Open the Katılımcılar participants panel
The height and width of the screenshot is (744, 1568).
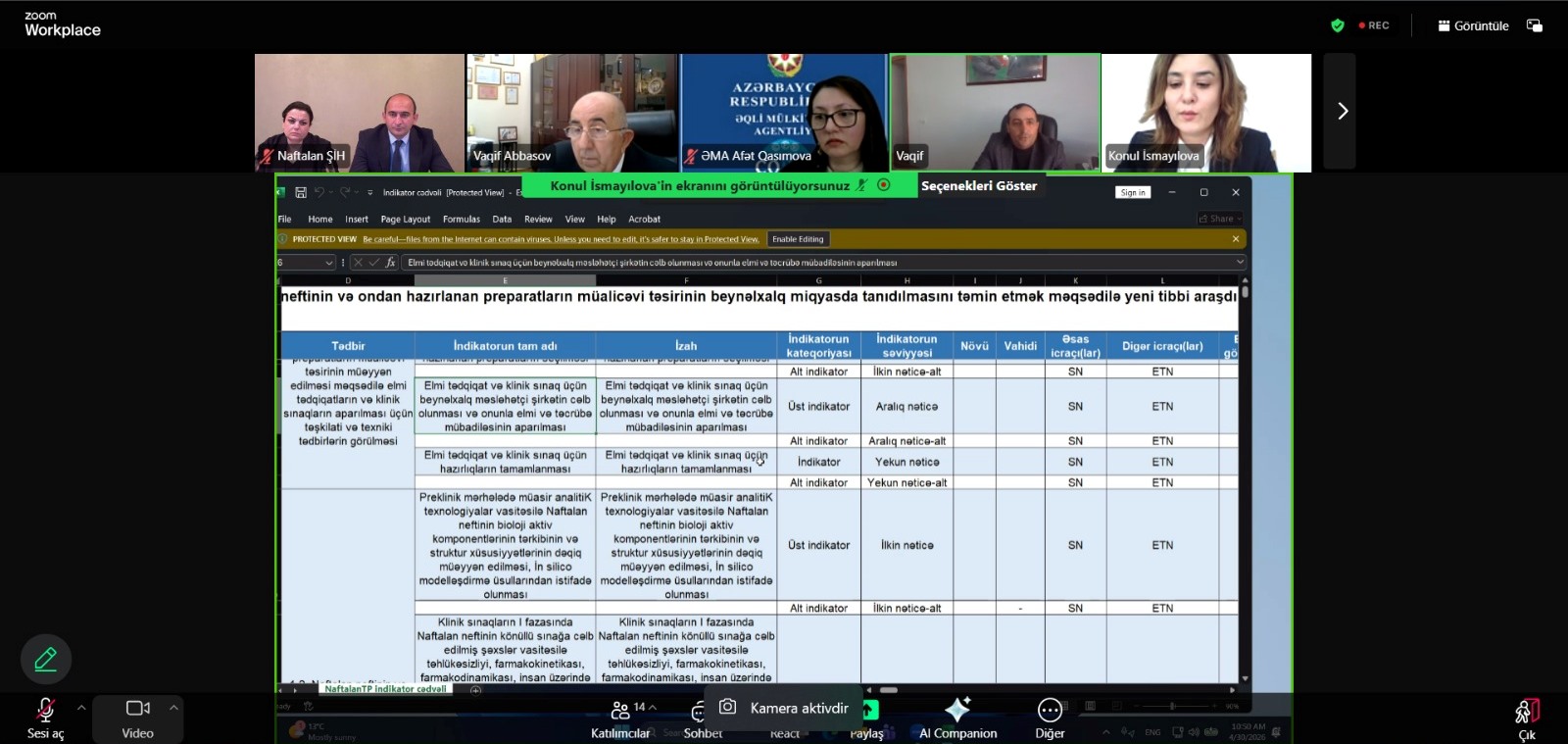tap(620, 719)
